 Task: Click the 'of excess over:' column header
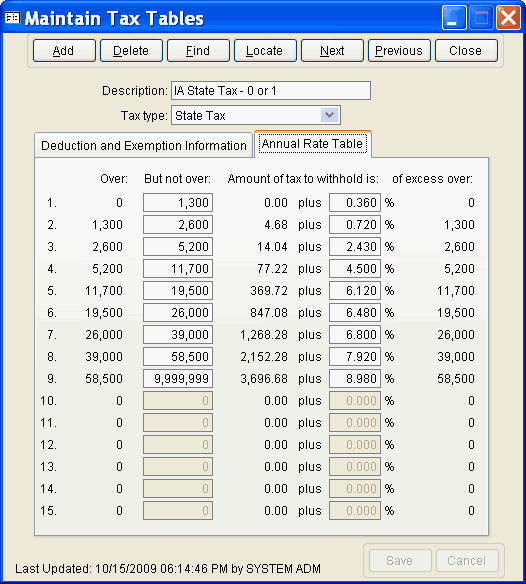432,179
